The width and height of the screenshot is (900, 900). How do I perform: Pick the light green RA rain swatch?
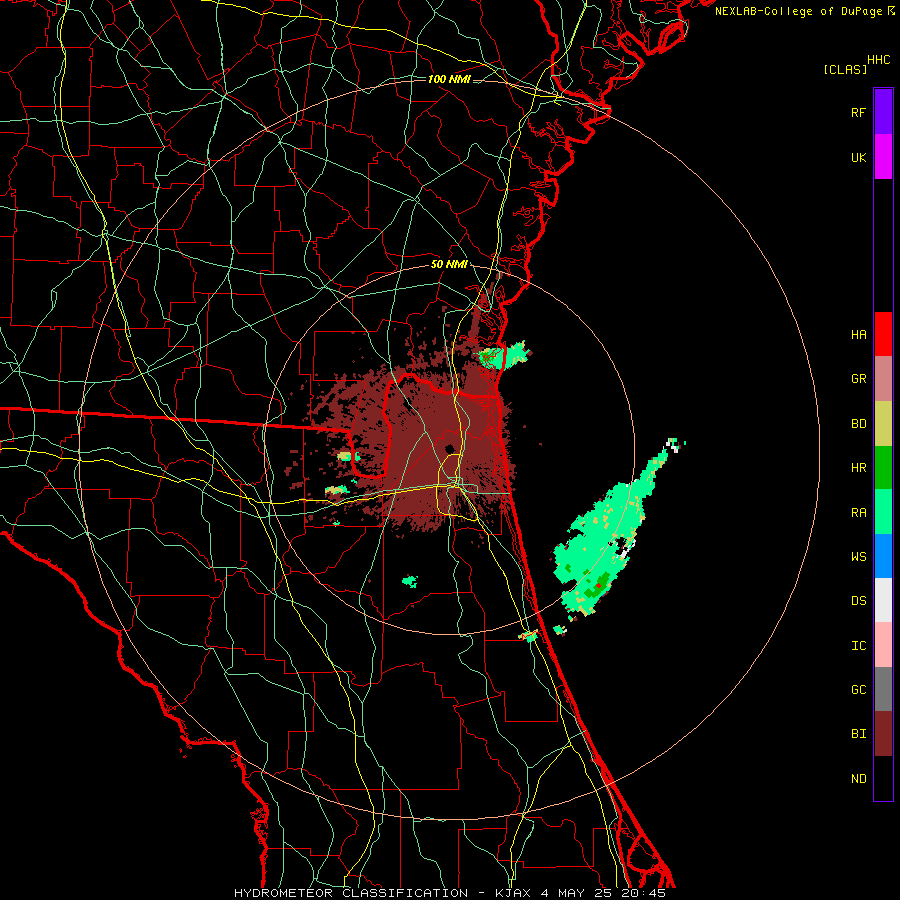(883, 512)
